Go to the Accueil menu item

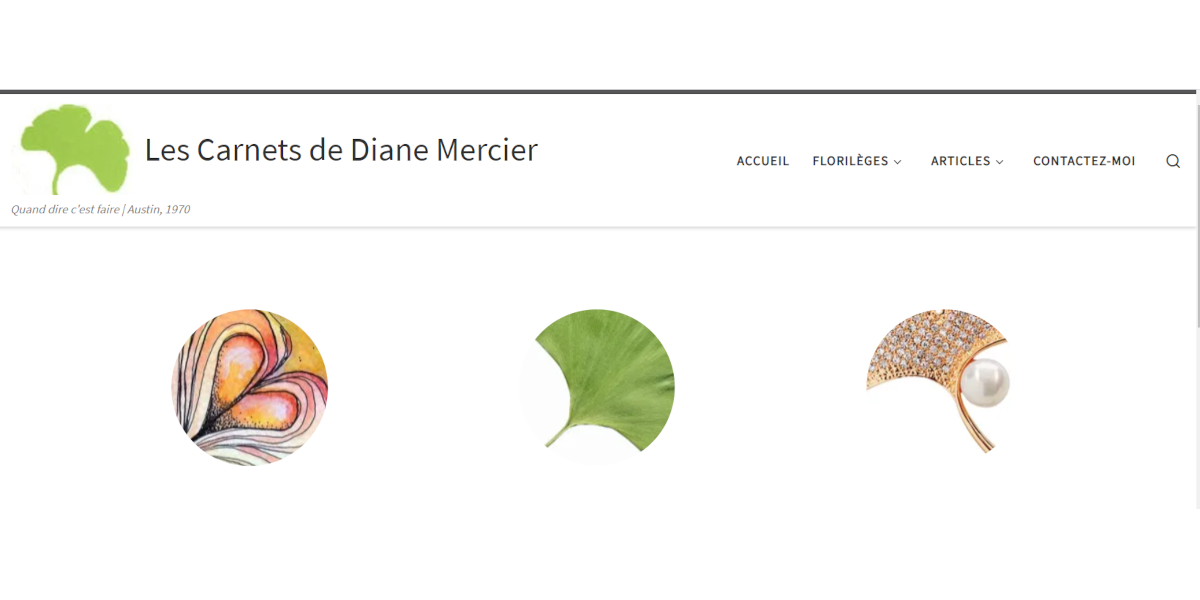[x=763, y=161]
